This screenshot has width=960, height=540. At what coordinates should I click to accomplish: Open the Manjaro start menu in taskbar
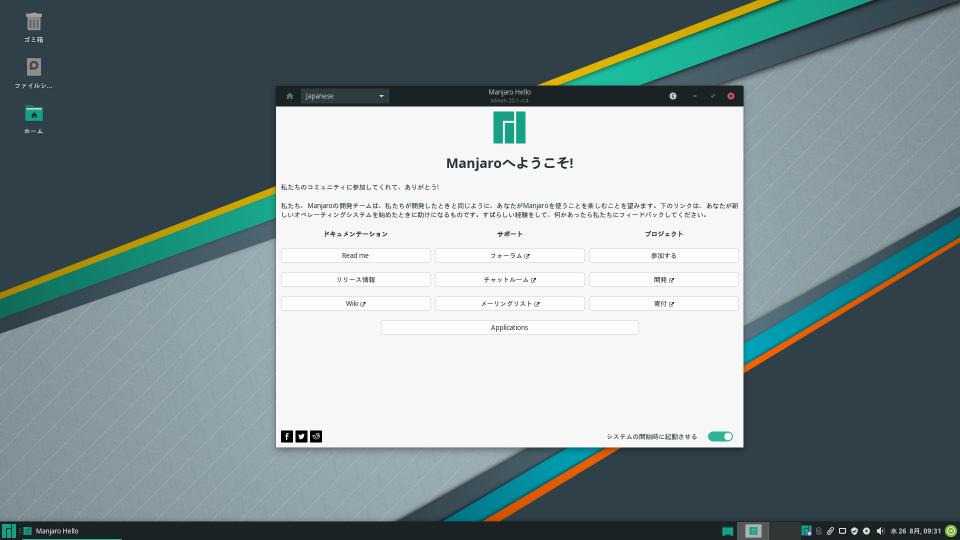(x=8, y=531)
